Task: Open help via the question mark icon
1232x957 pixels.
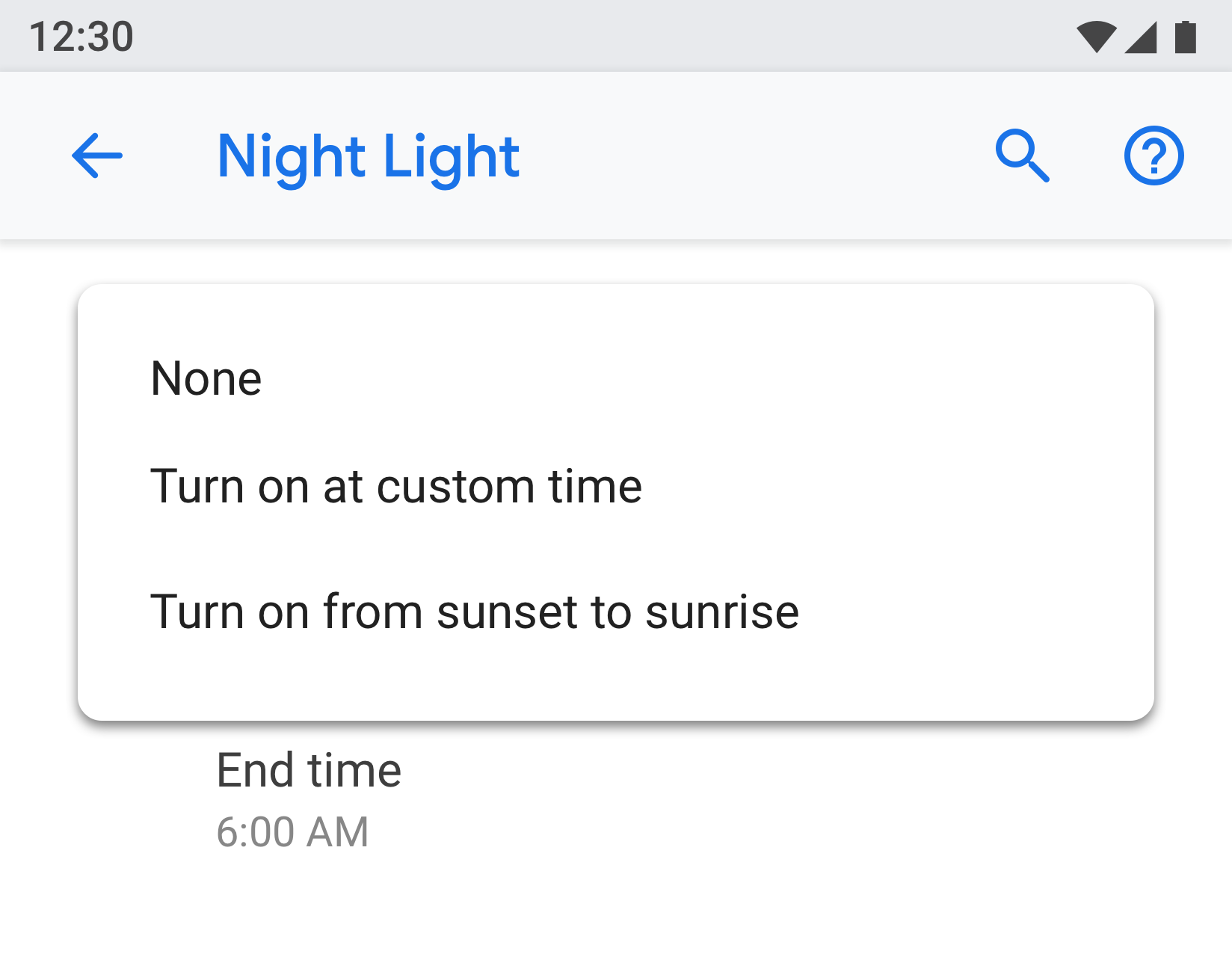Action: [1154, 156]
